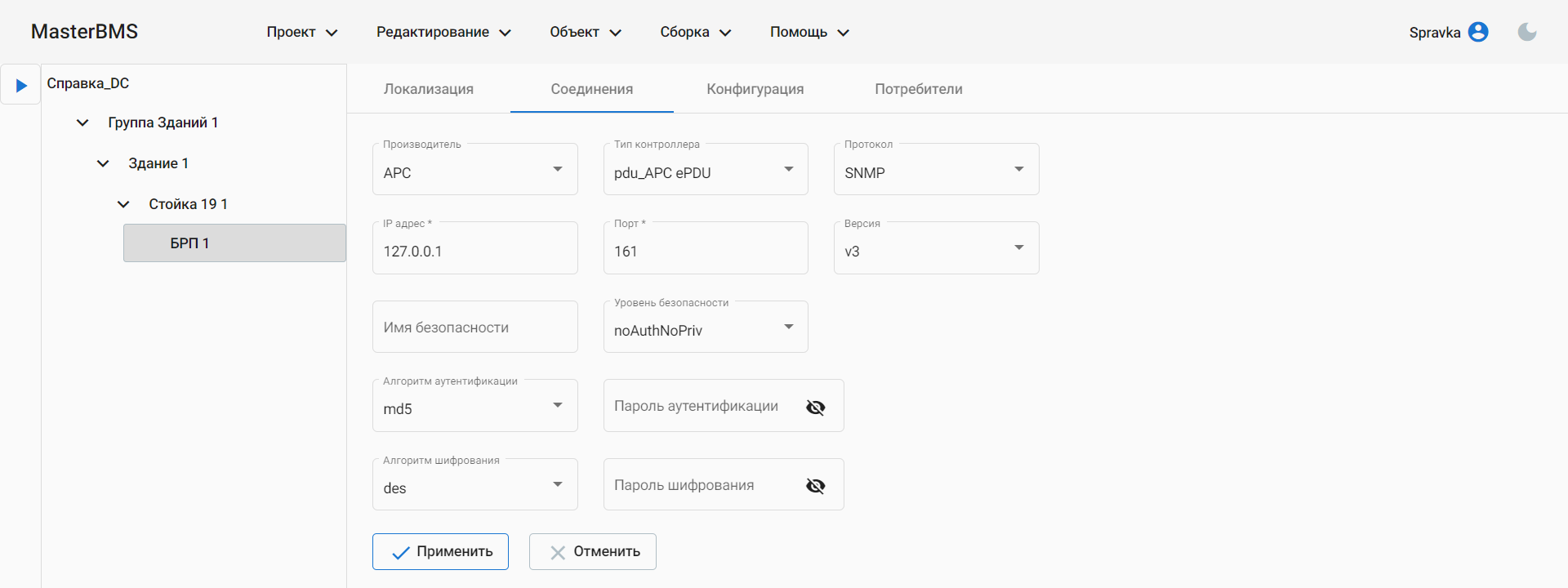Collapse the Здание 1 chevron
This screenshot has height=588, width=1568.
pos(103,163)
